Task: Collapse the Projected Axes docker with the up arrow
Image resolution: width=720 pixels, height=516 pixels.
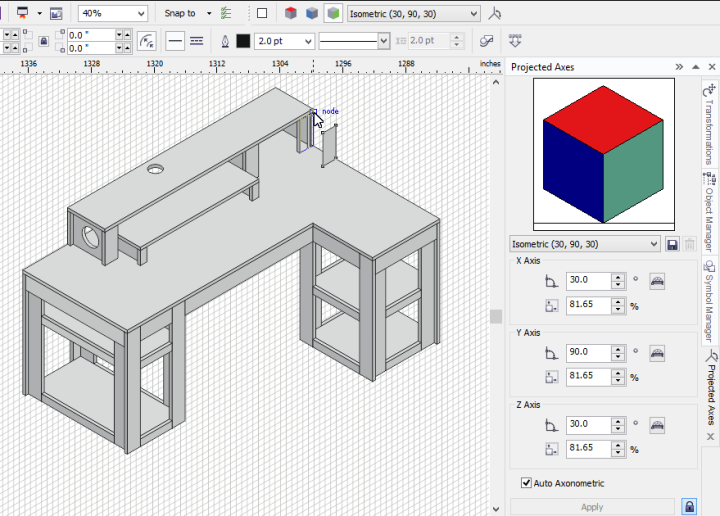Action: 696,67
